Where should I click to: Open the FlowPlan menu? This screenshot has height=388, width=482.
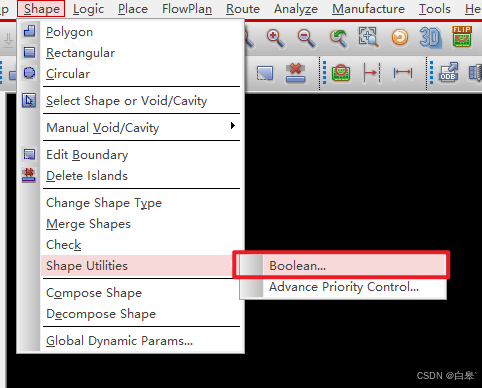click(187, 9)
